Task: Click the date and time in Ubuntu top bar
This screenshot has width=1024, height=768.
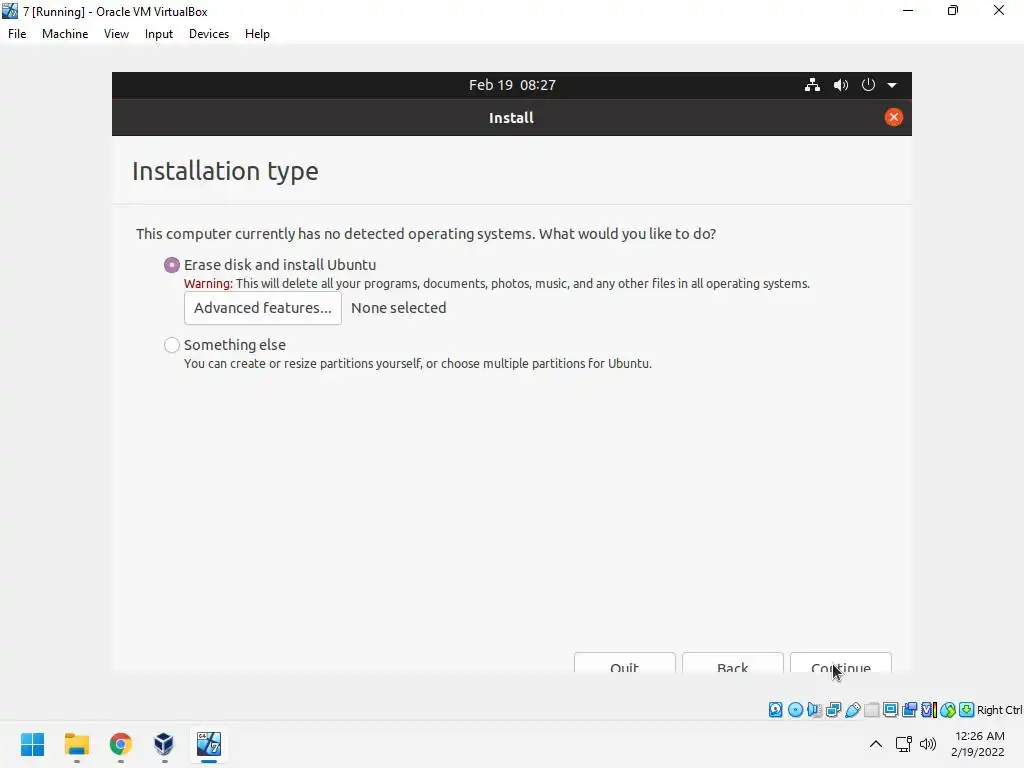Action: click(x=512, y=85)
